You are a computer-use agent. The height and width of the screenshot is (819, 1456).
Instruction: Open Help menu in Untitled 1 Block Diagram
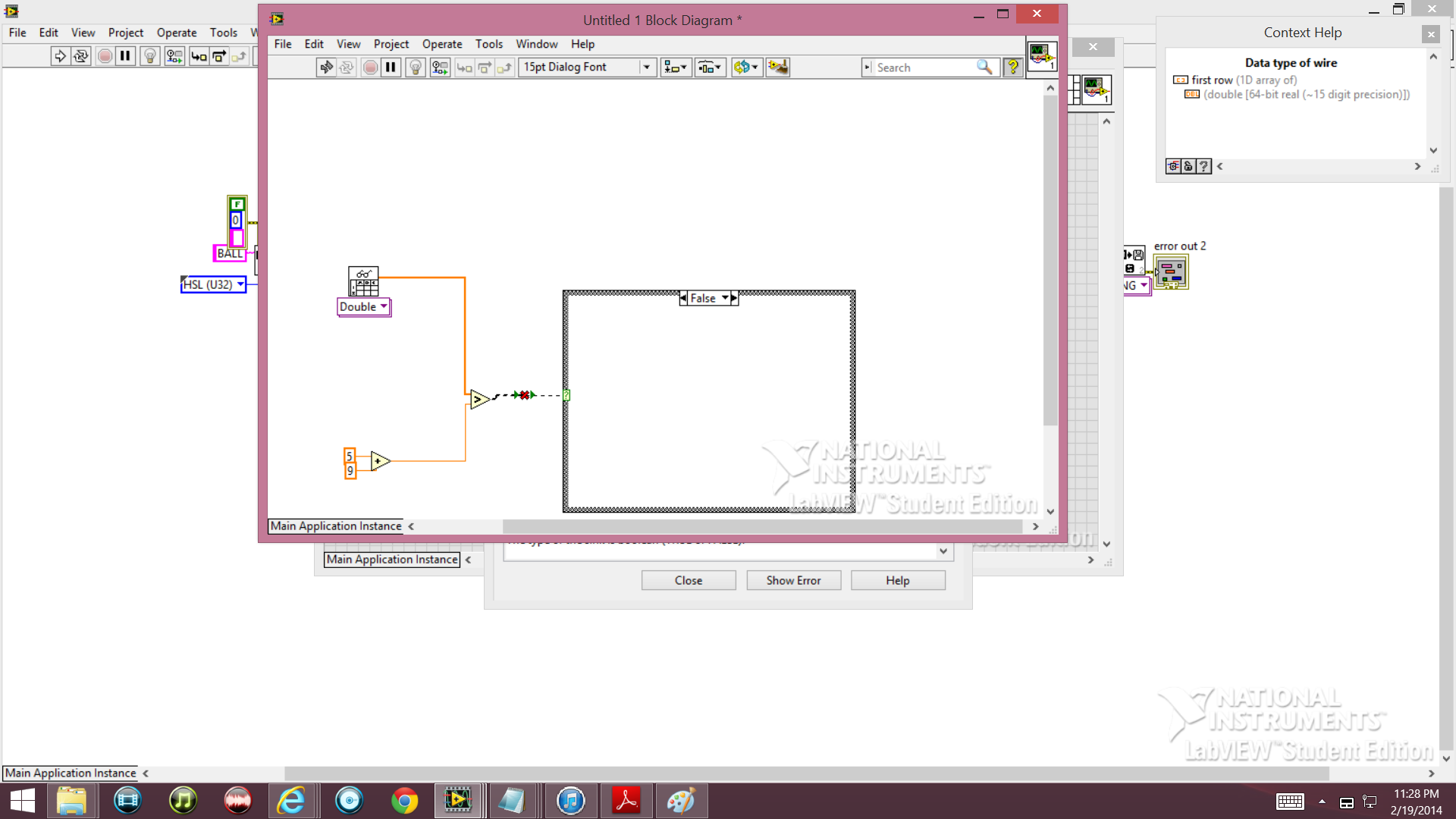pos(583,44)
